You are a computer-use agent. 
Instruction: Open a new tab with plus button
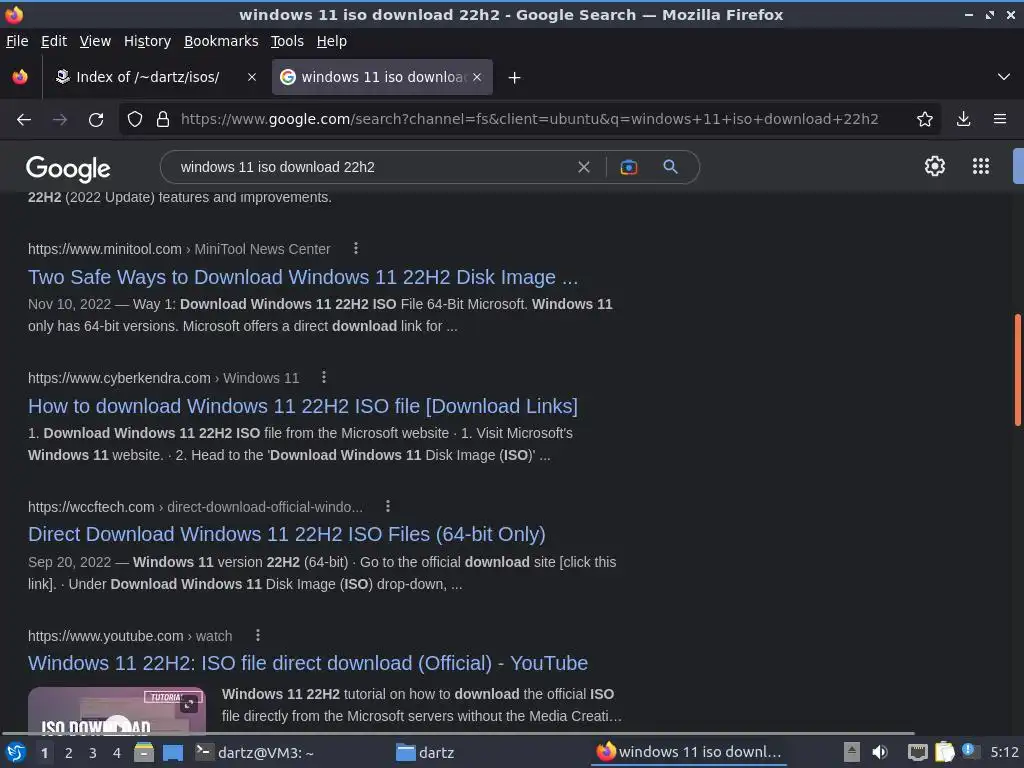coord(515,78)
